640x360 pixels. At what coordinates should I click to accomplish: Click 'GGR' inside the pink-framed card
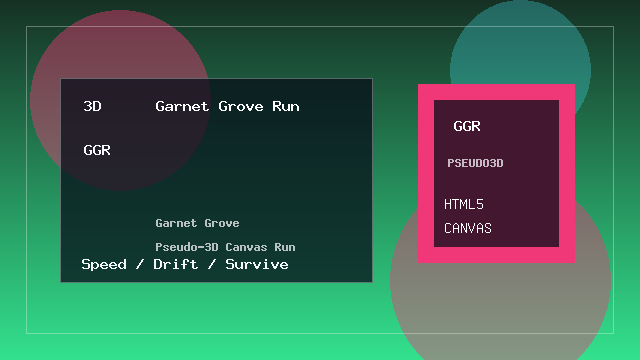pyautogui.click(x=467, y=126)
